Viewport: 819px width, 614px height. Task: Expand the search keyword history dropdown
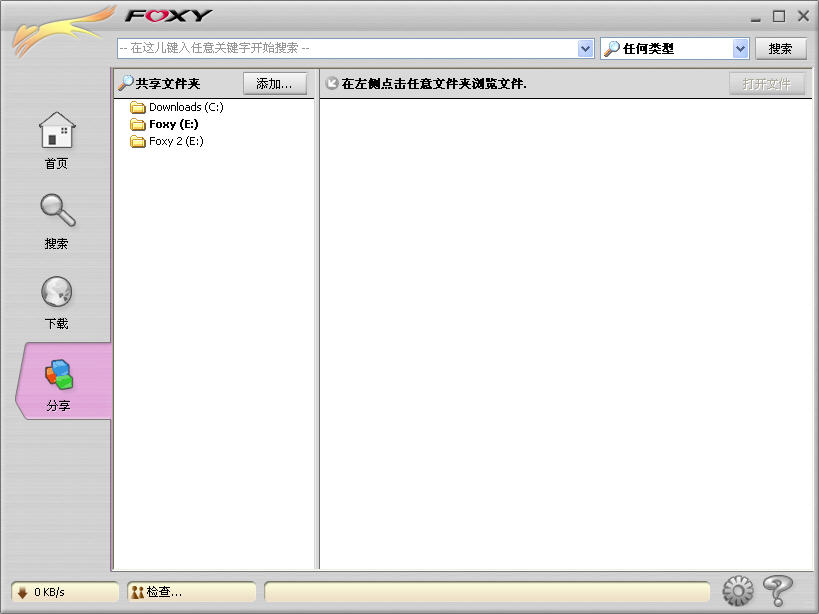point(586,48)
